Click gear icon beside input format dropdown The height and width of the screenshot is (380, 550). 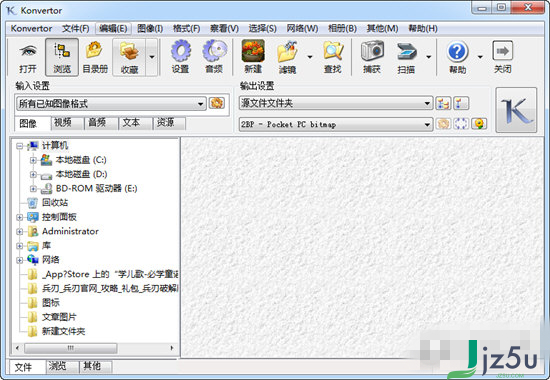217,103
